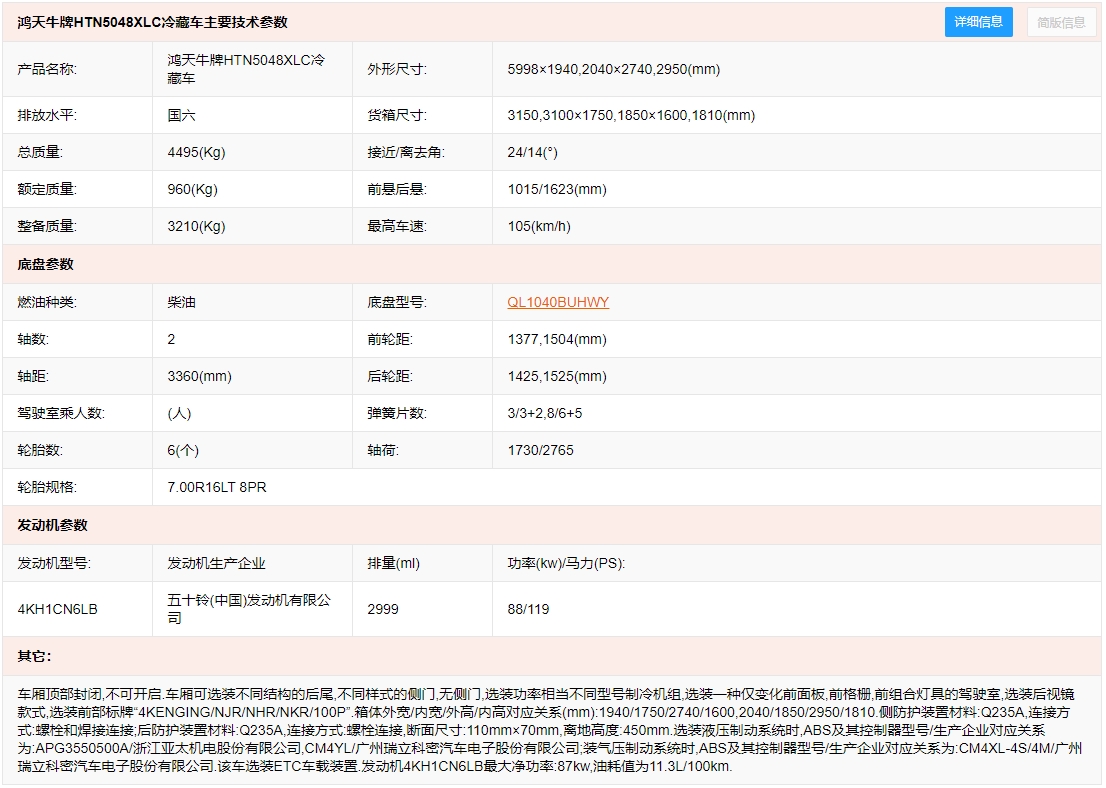Click the front track value 1377,1504(mm)
This screenshot has width=1106, height=788.
(x=557, y=339)
